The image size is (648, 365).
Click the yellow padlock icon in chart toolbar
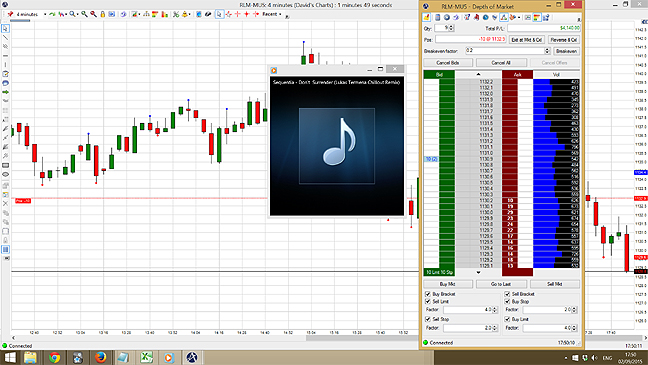pos(102,14)
